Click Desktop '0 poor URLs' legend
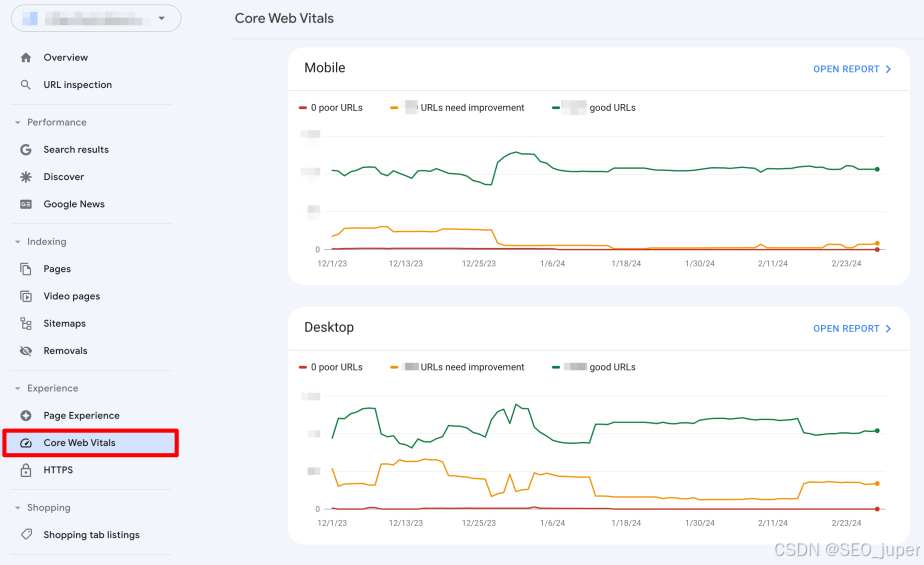 tap(331, 367)
